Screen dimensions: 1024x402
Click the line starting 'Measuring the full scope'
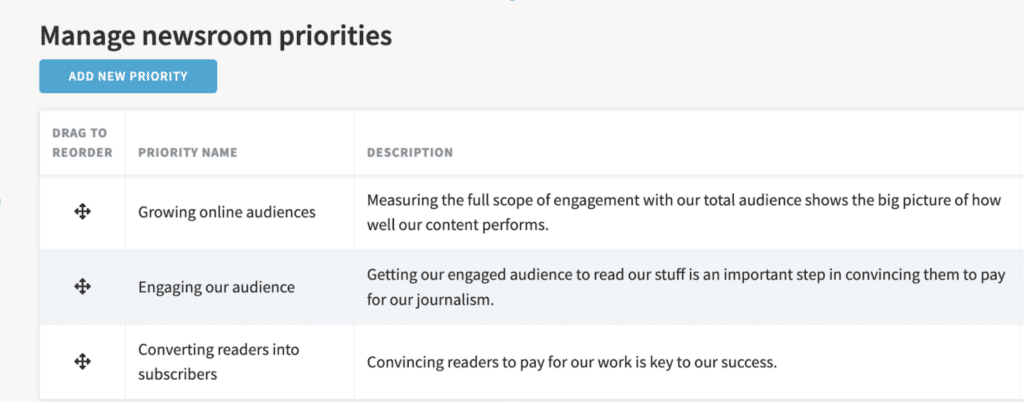[x=684, y=200]
